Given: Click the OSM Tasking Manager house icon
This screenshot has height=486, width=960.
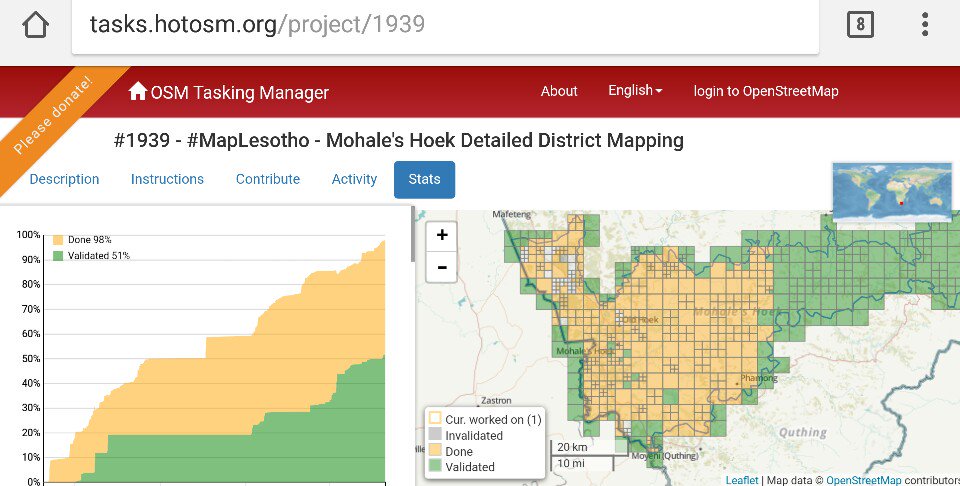Looking at the screenshot, I should (x=137, y=91).
